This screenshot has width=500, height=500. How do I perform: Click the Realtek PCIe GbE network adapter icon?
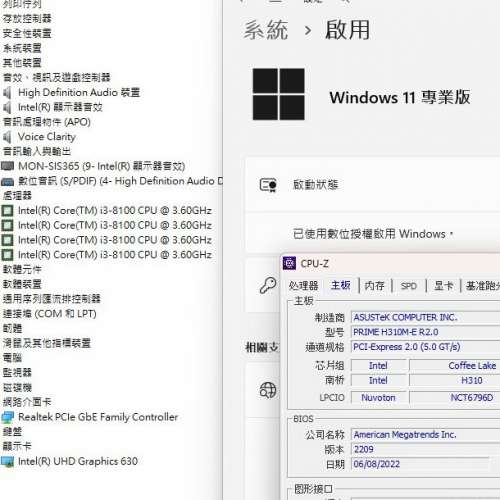pos(8,417)
